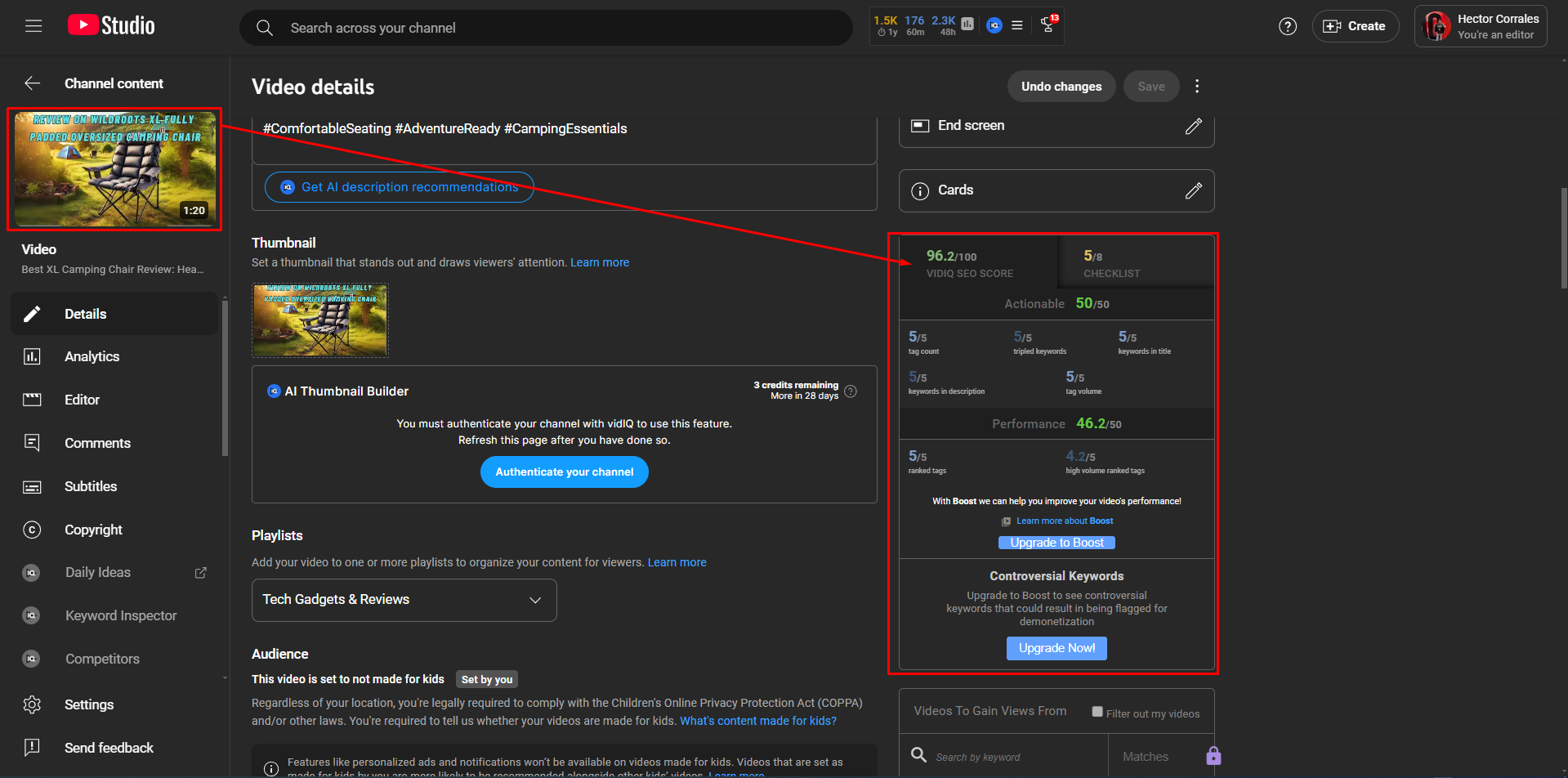Open Playlists Learn more link
The image size is (1568, 778).
[677, 562]
